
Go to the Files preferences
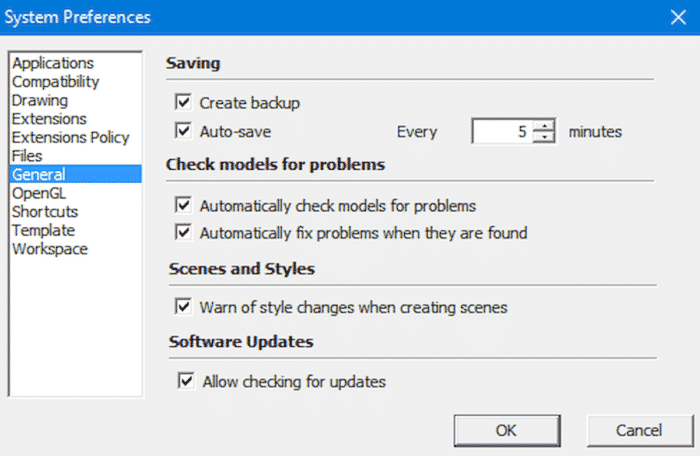click(x=27, y=156)
